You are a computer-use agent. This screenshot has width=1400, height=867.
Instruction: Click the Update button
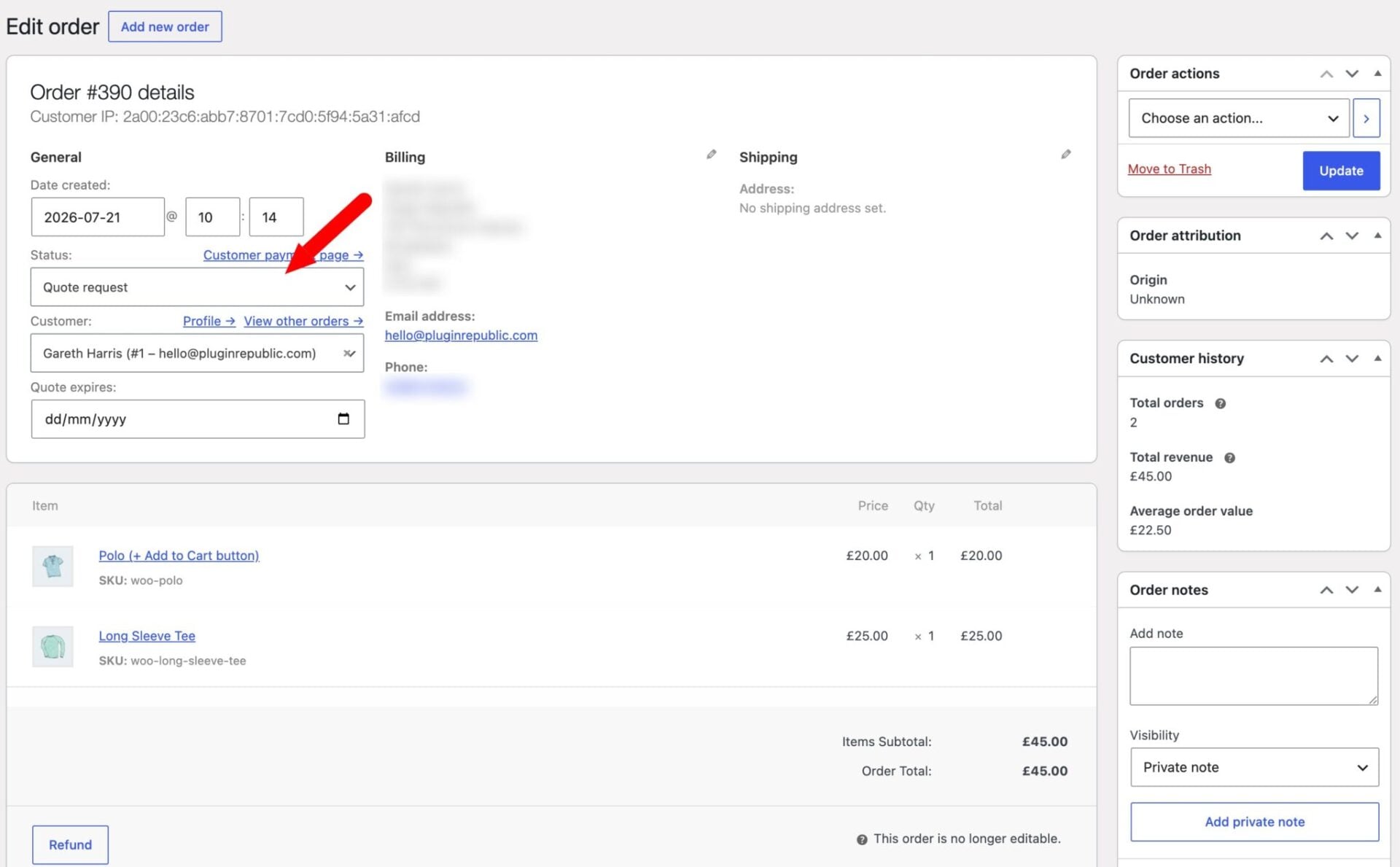pyautogui.click(x=1341, y=171)
